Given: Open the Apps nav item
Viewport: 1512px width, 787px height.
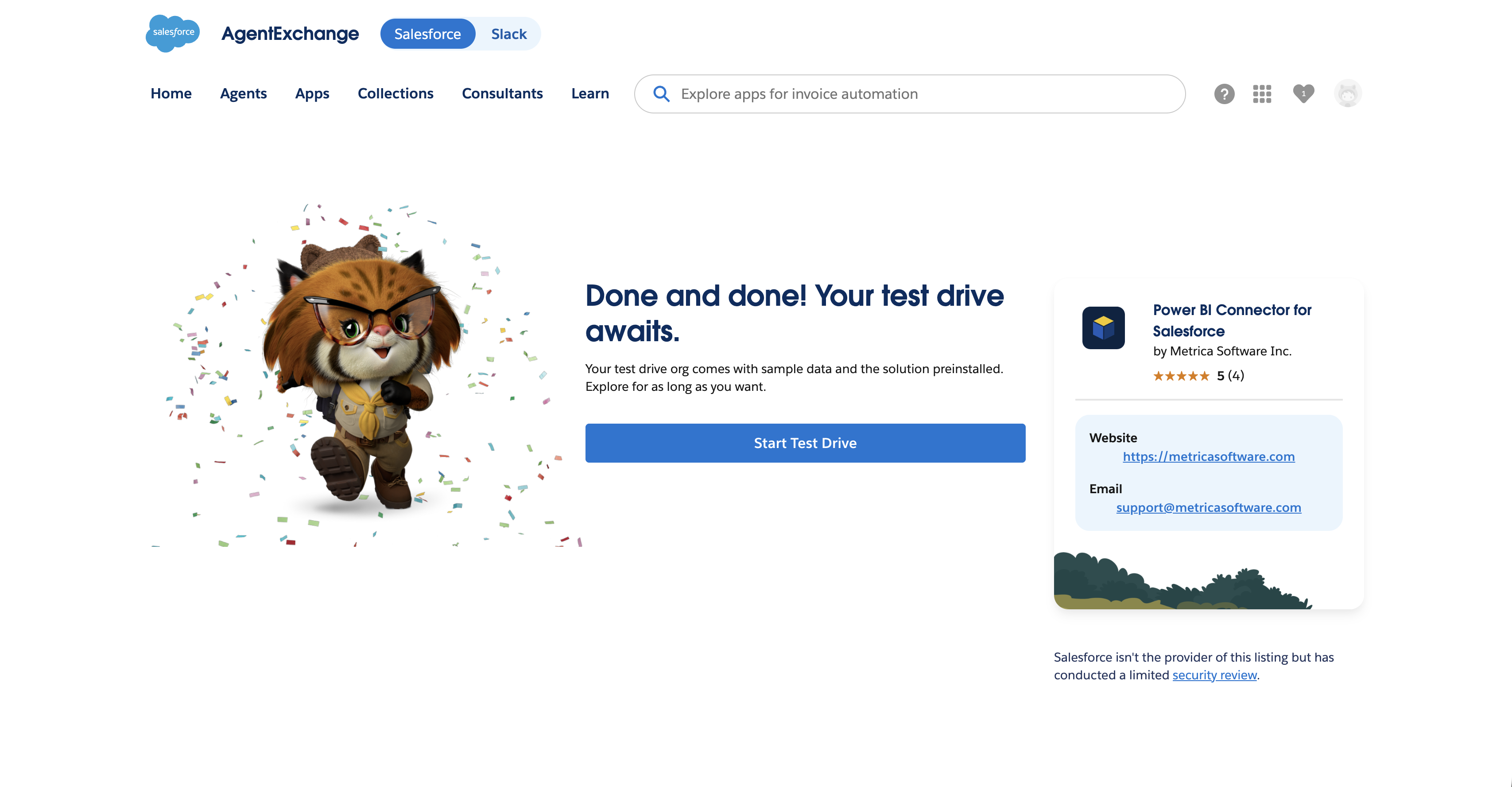Looking at the screenshot, I should click(312, 94).
